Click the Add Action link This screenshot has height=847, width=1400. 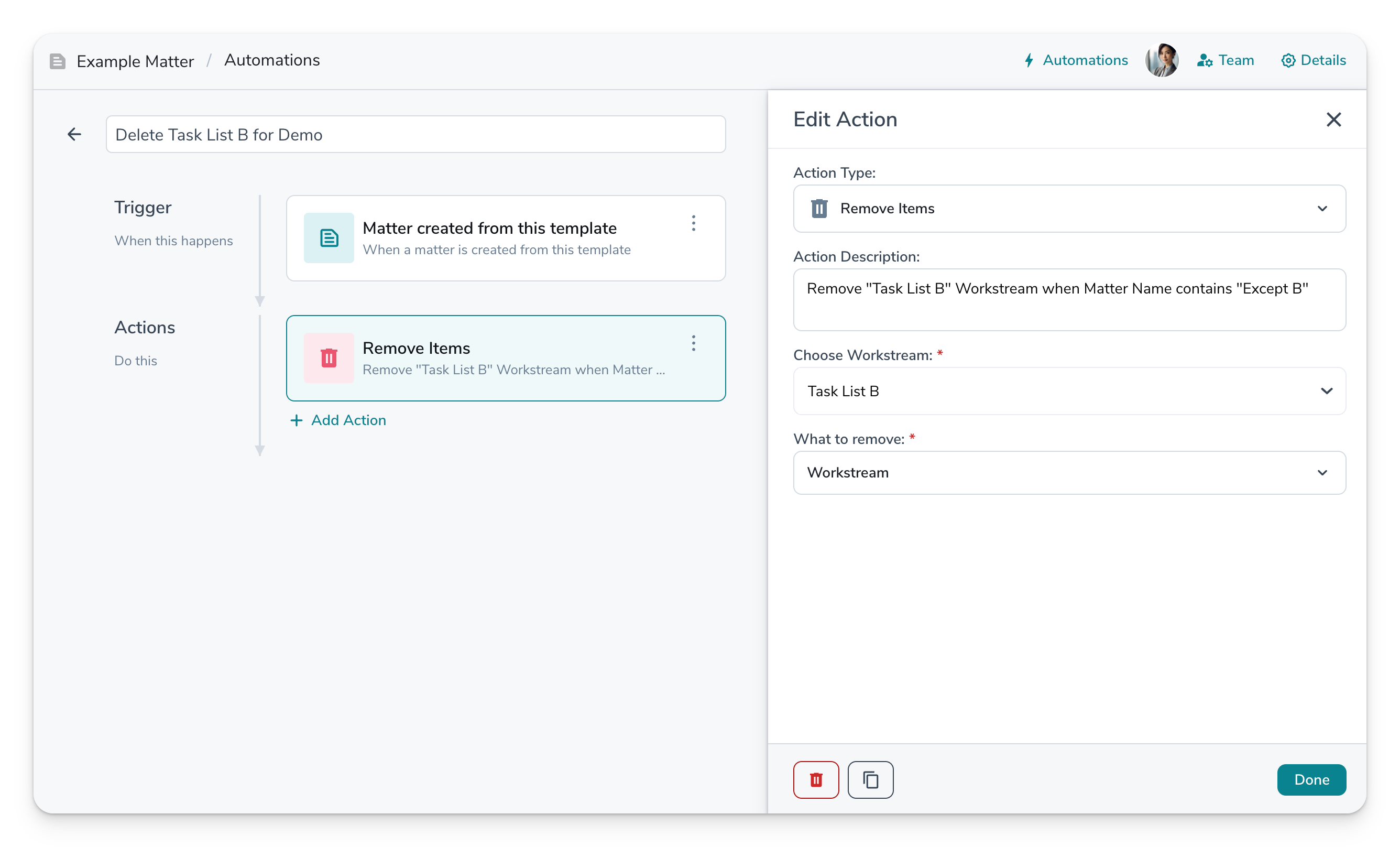click(x=338, y=420)
